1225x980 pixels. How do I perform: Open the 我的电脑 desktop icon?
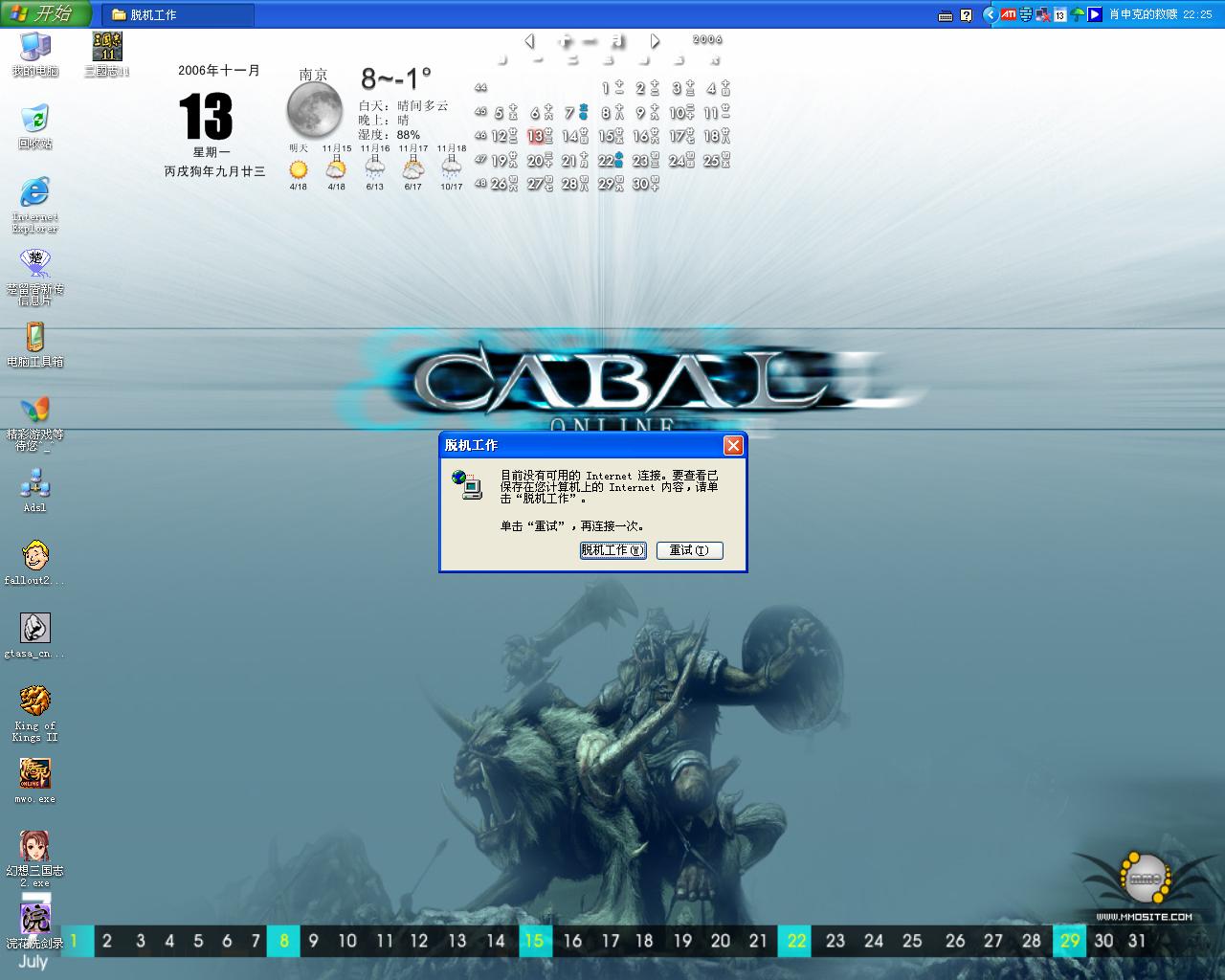coord(35,54)
